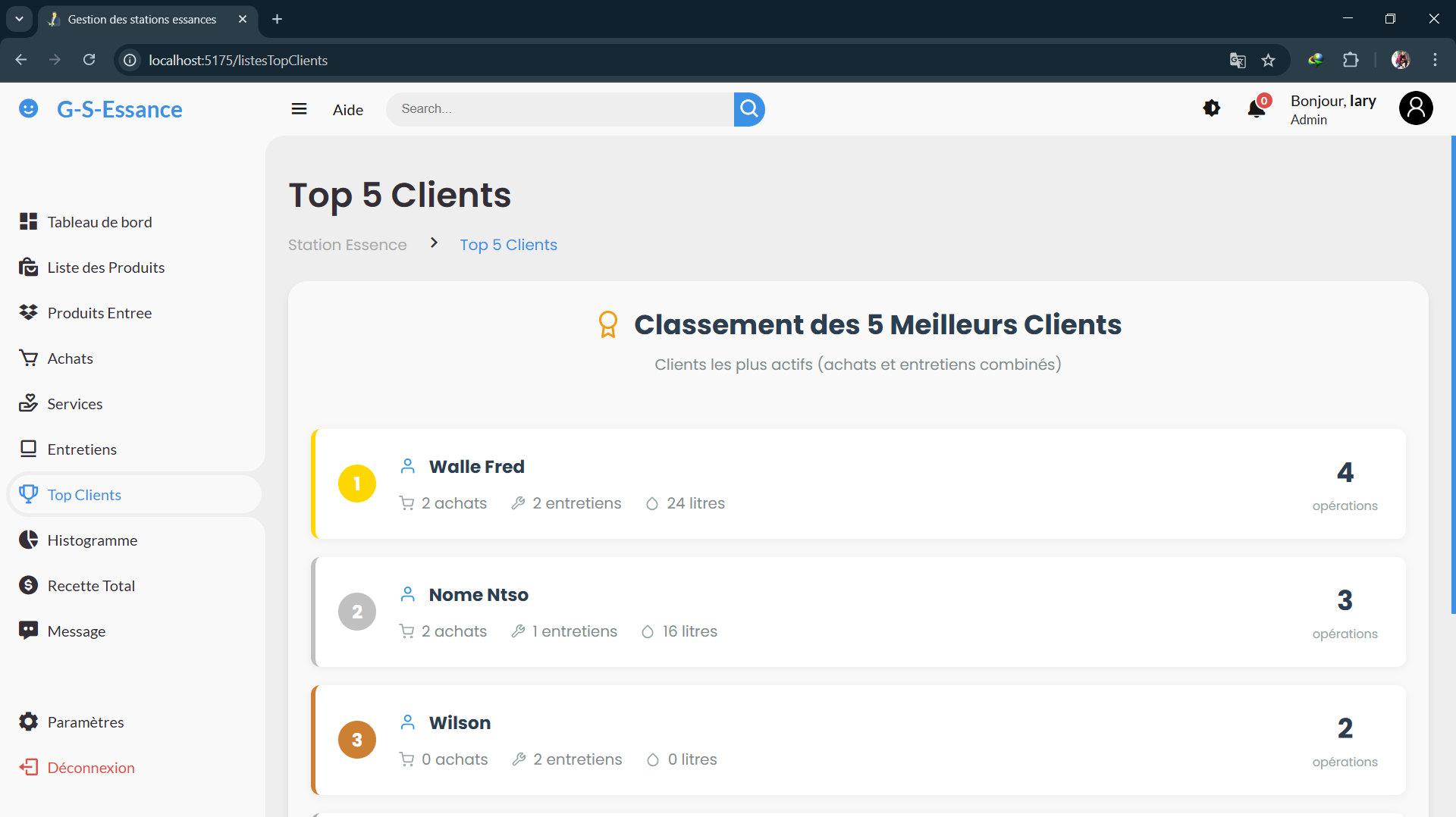Open the user profile avatar
The image size is (1456, 817).
coord(1415,108)
